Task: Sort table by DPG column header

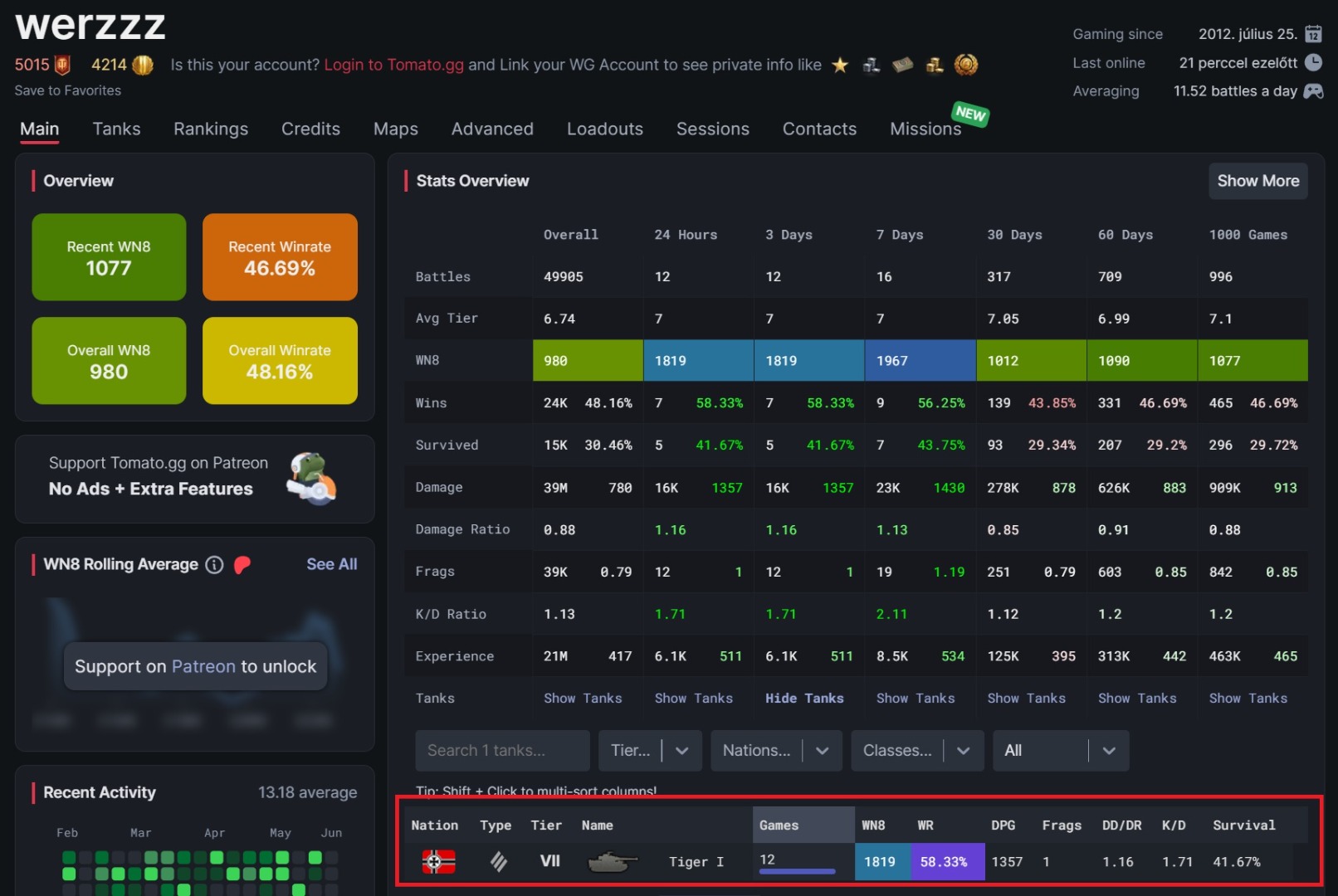Action: (x=1003, y=825)
